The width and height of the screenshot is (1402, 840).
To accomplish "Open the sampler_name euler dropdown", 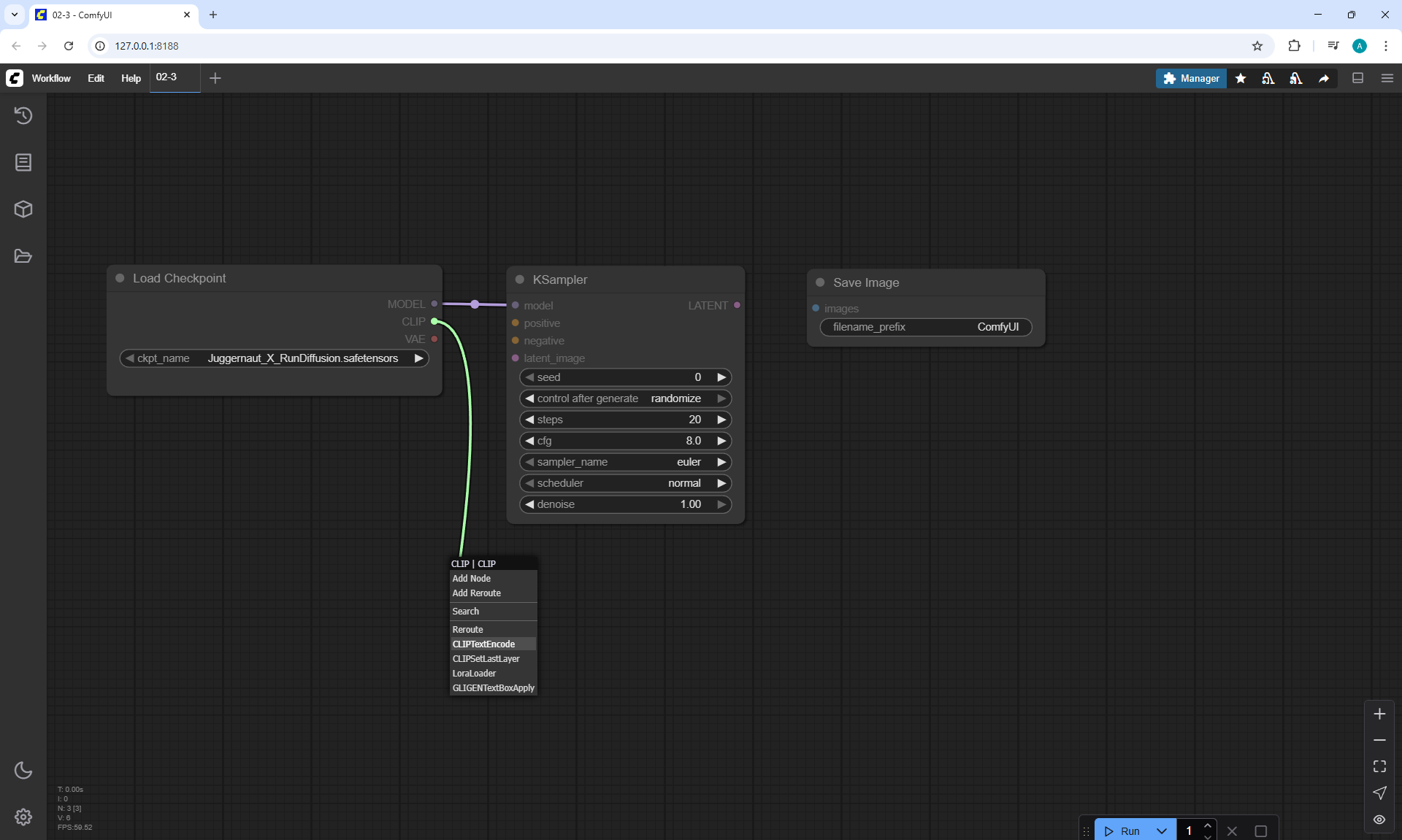I will [x=625, y=462].
